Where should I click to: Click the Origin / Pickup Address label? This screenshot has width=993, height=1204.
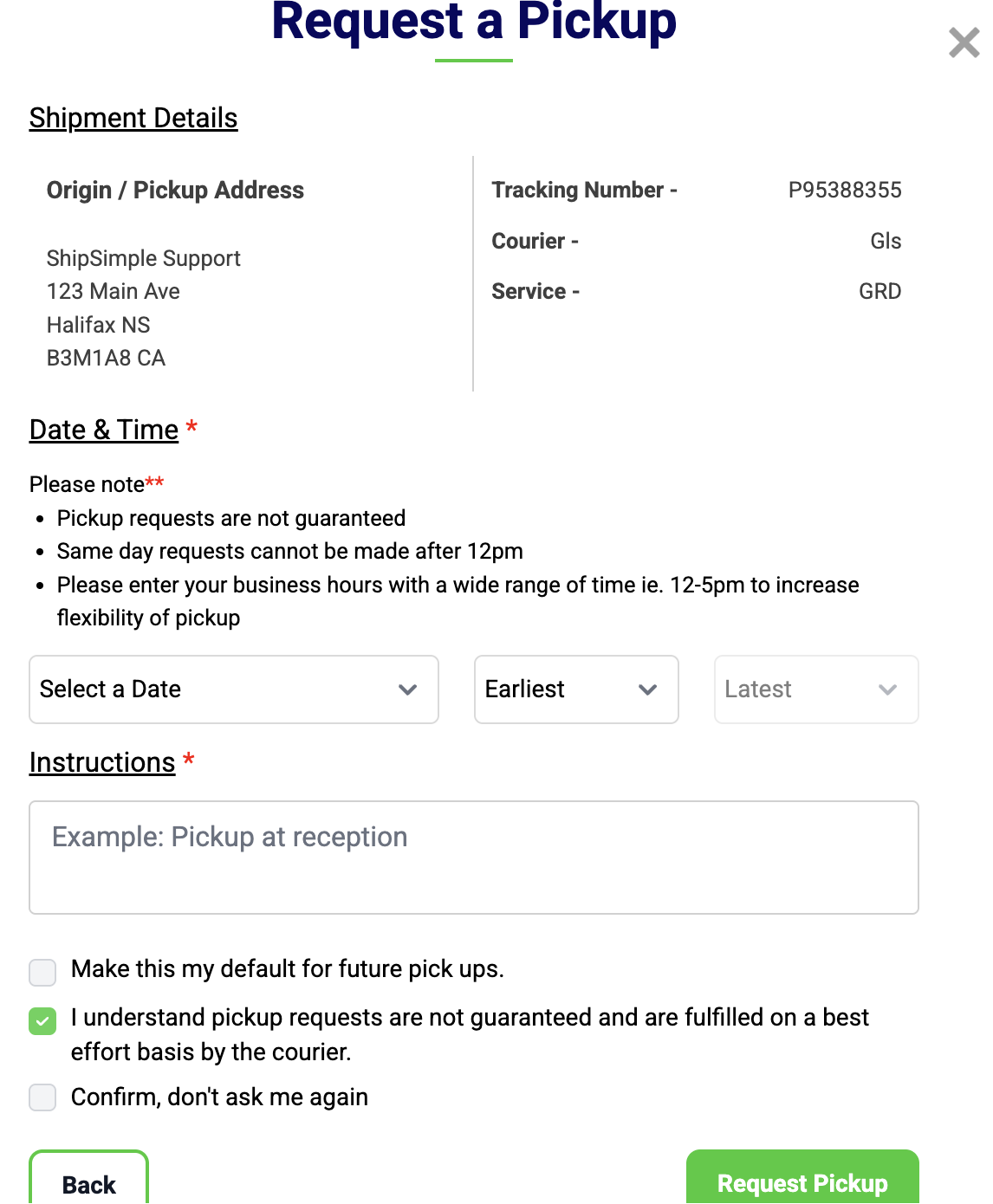175,191
